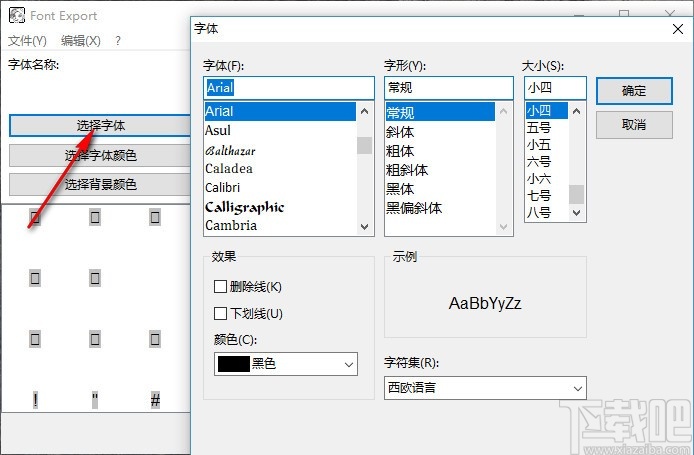Click the Font Export app icon in title bar
The image size is (694, 455).
[x=17, y=15]
